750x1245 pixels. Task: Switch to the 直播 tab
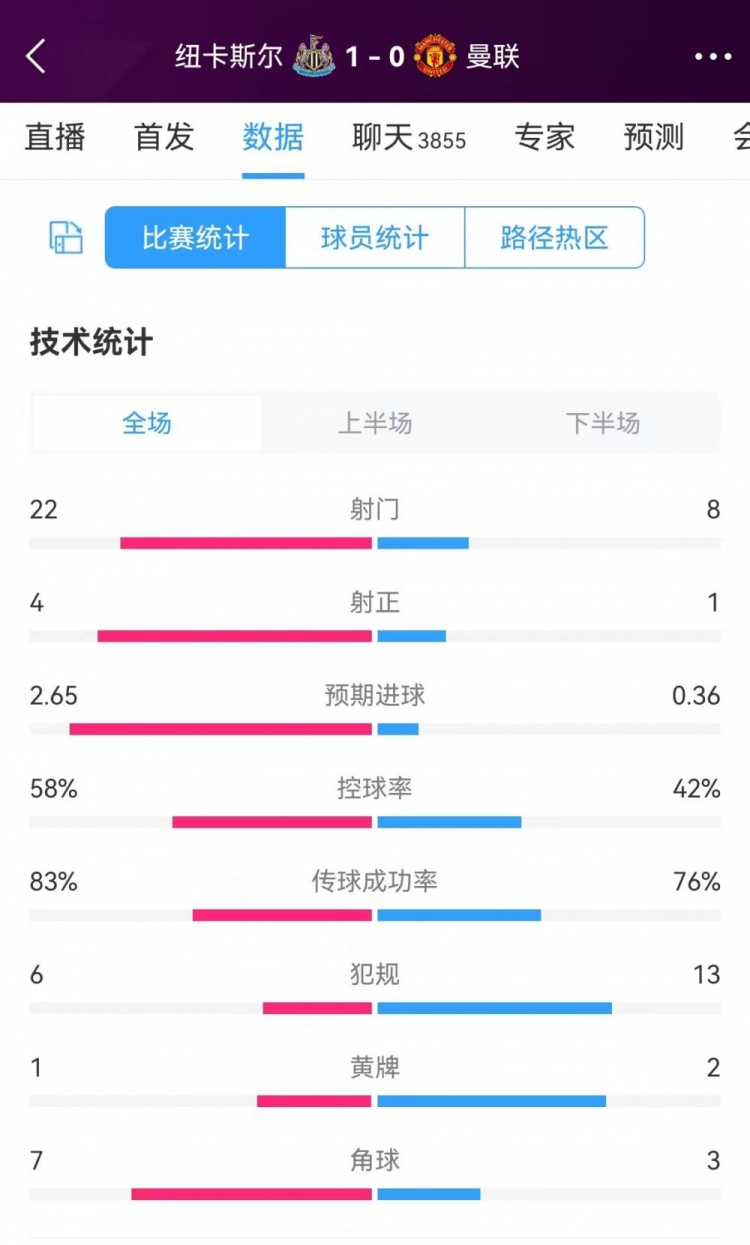click(55, 137)
